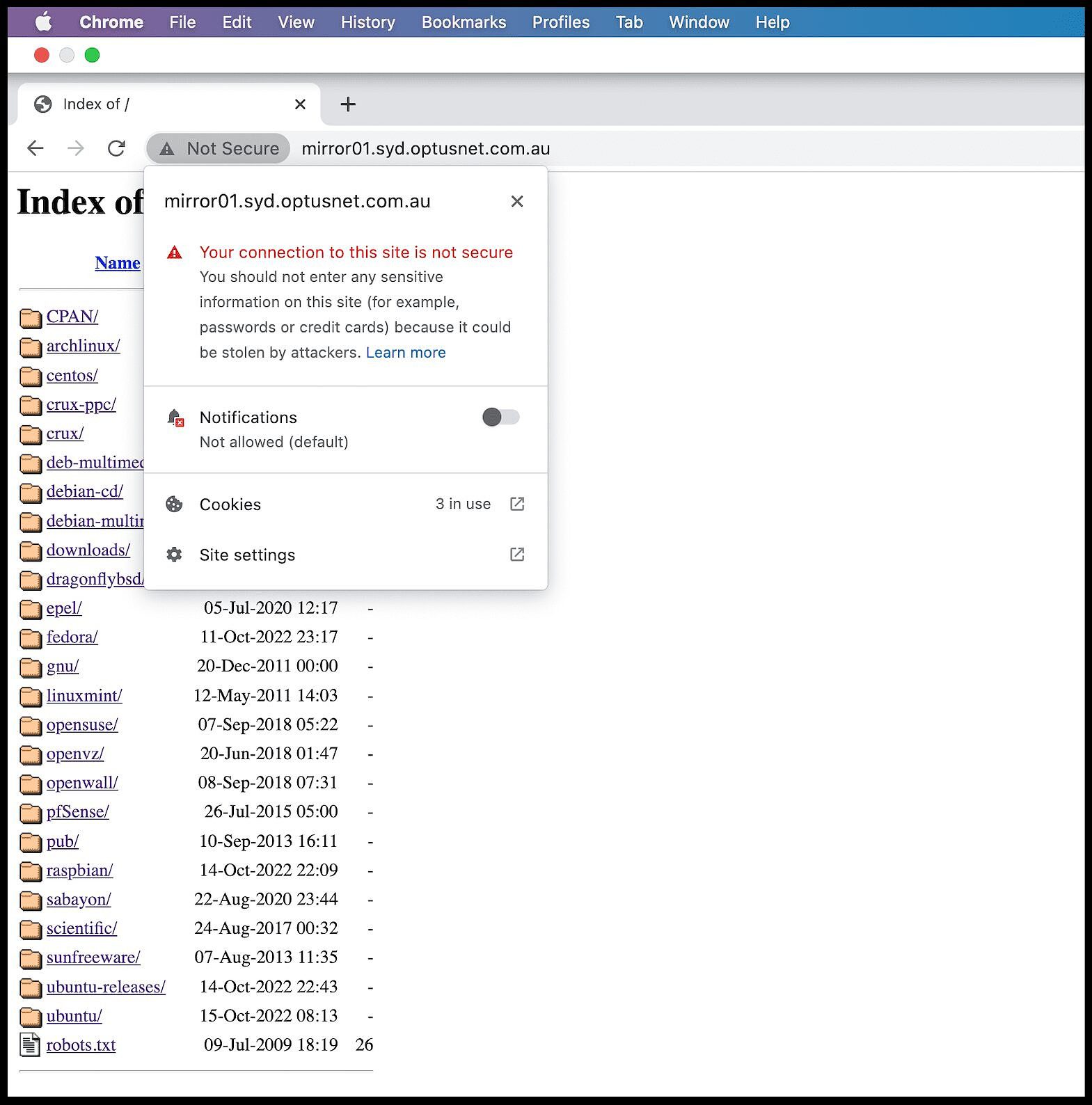Click the document icon beside robots.txt
This screenshot has width=1092, height=1105.
30,1045
